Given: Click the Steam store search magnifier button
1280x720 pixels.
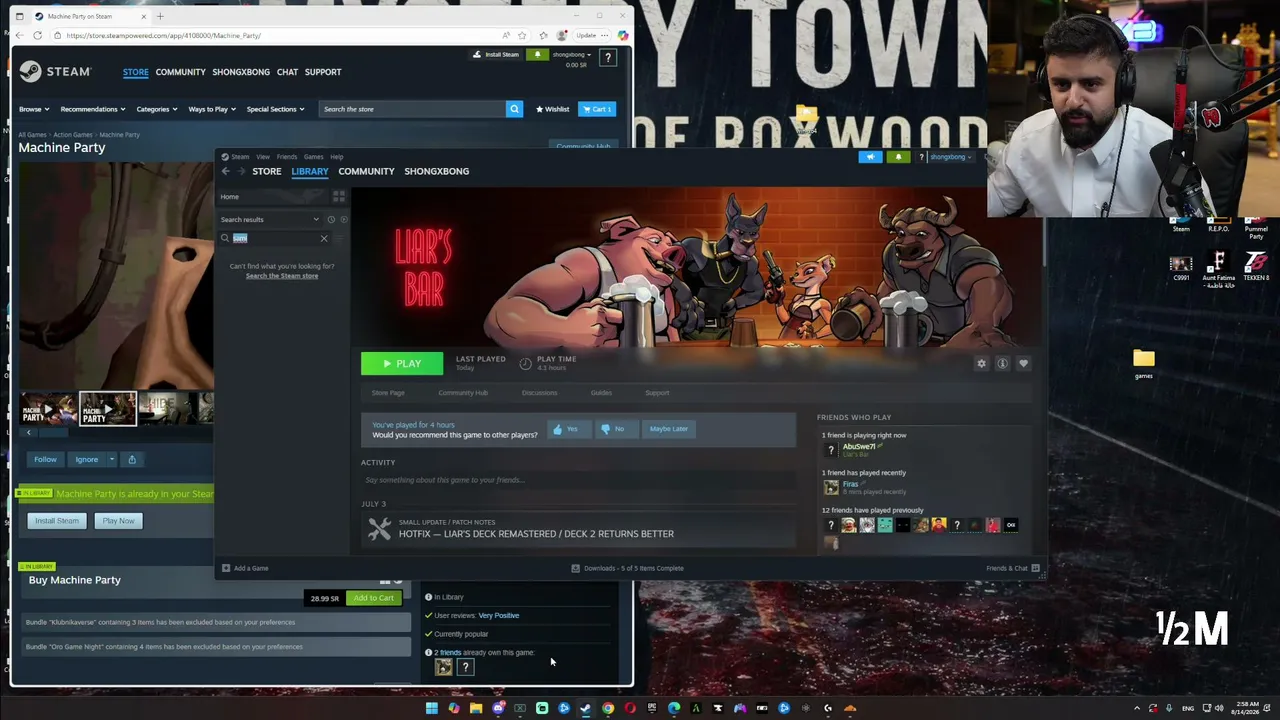Looking at the screenshot, I should [514, 109].
